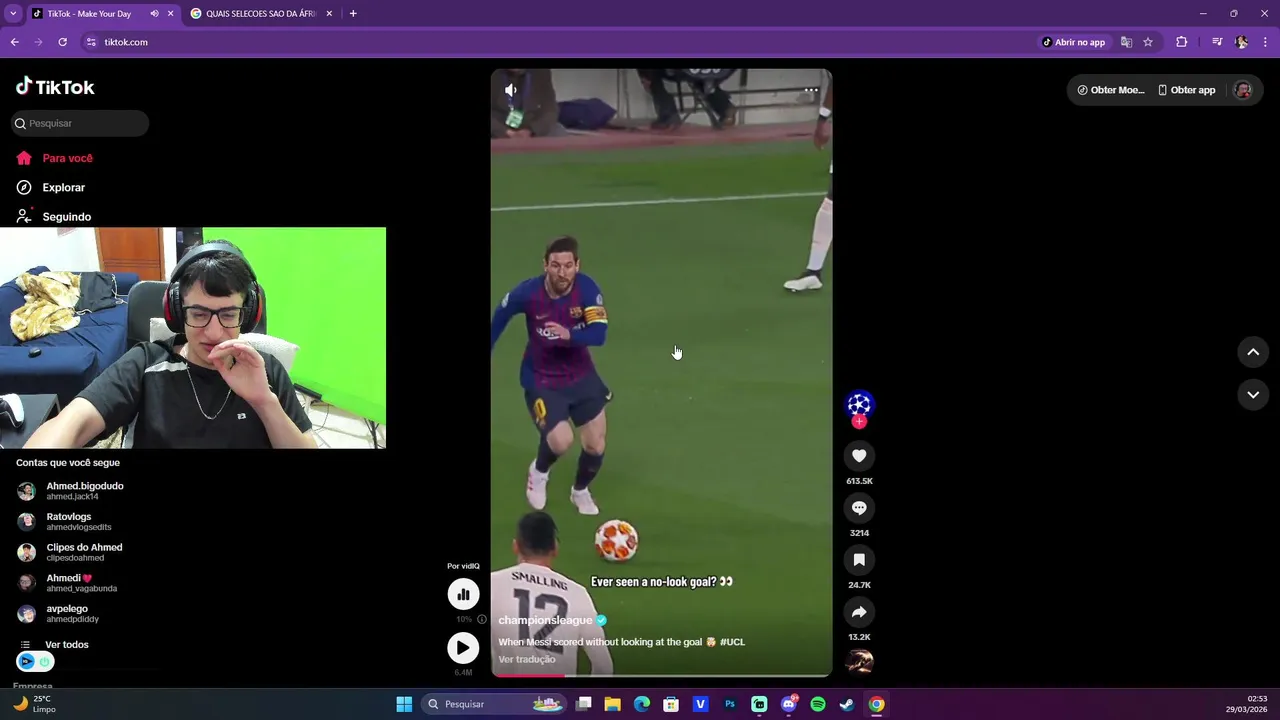
Task: Bookmark this page with the star icon
Action: 1148,42
